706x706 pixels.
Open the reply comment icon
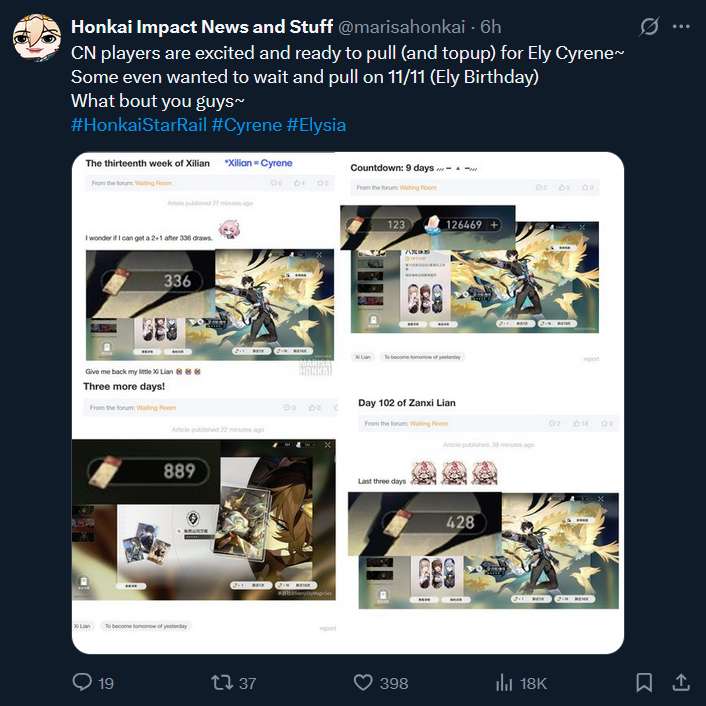pos(82,682)
